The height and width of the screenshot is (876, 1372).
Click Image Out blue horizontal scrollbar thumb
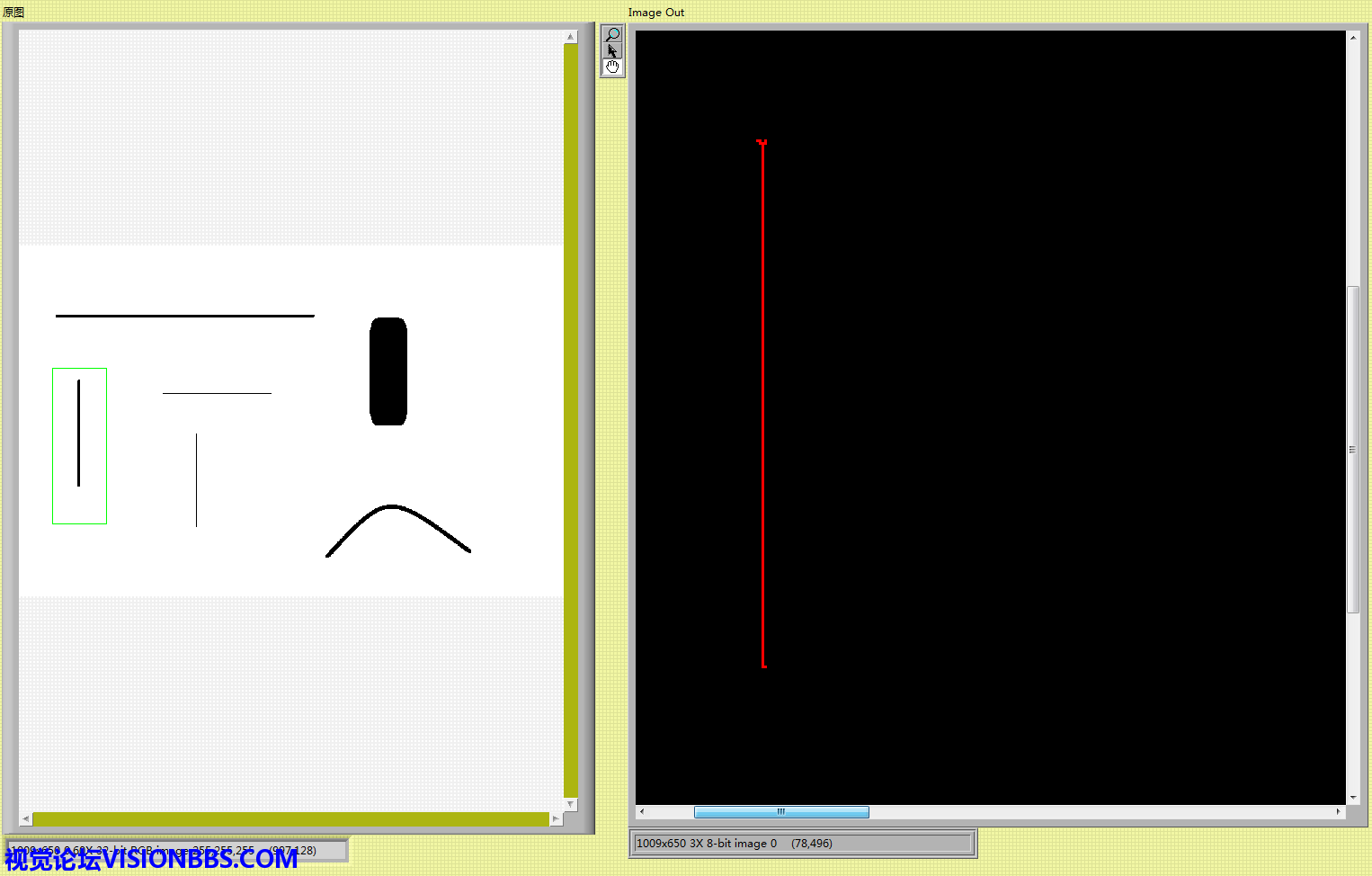coord(780,812)
